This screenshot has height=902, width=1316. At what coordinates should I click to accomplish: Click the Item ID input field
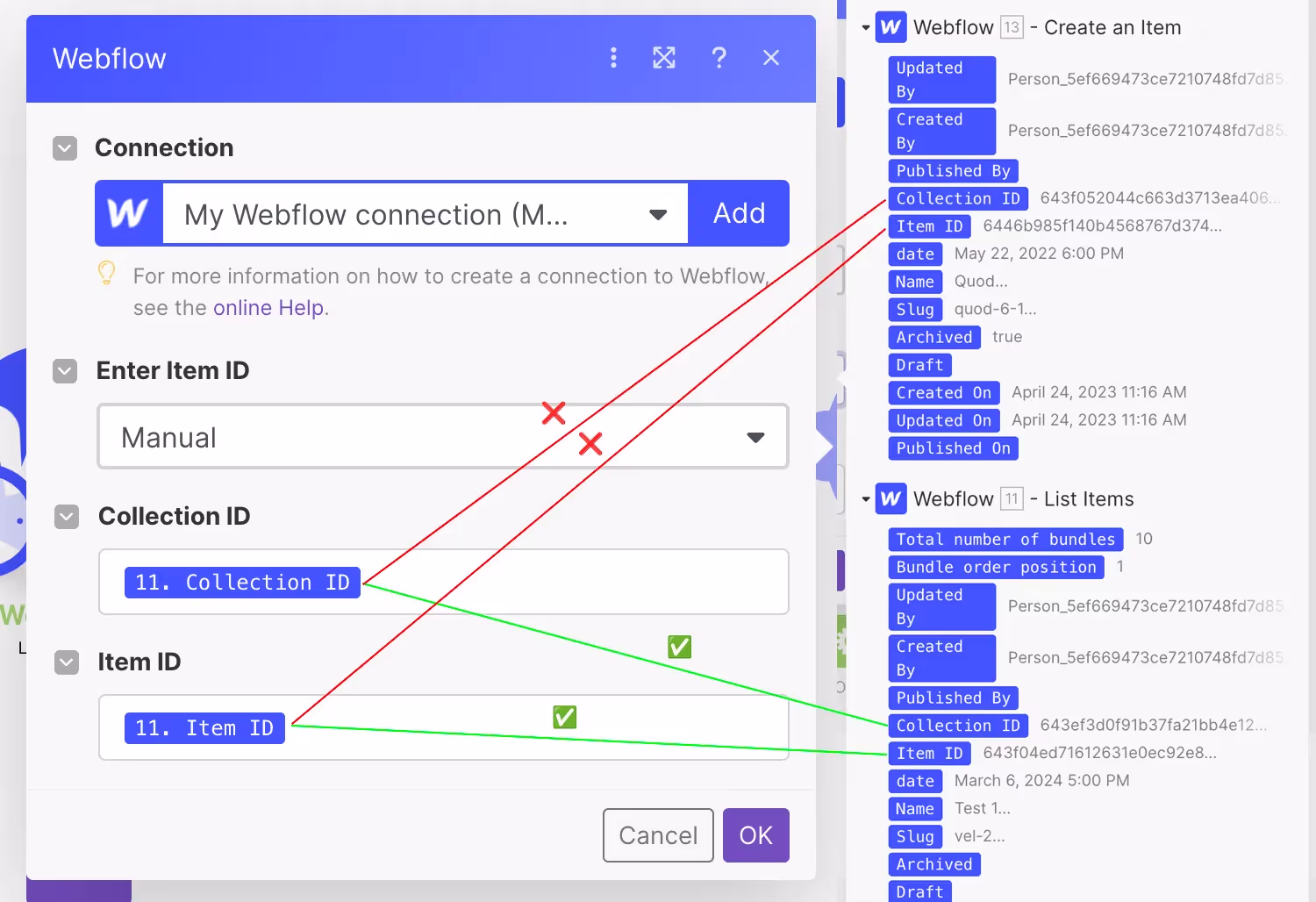[444, 727]
